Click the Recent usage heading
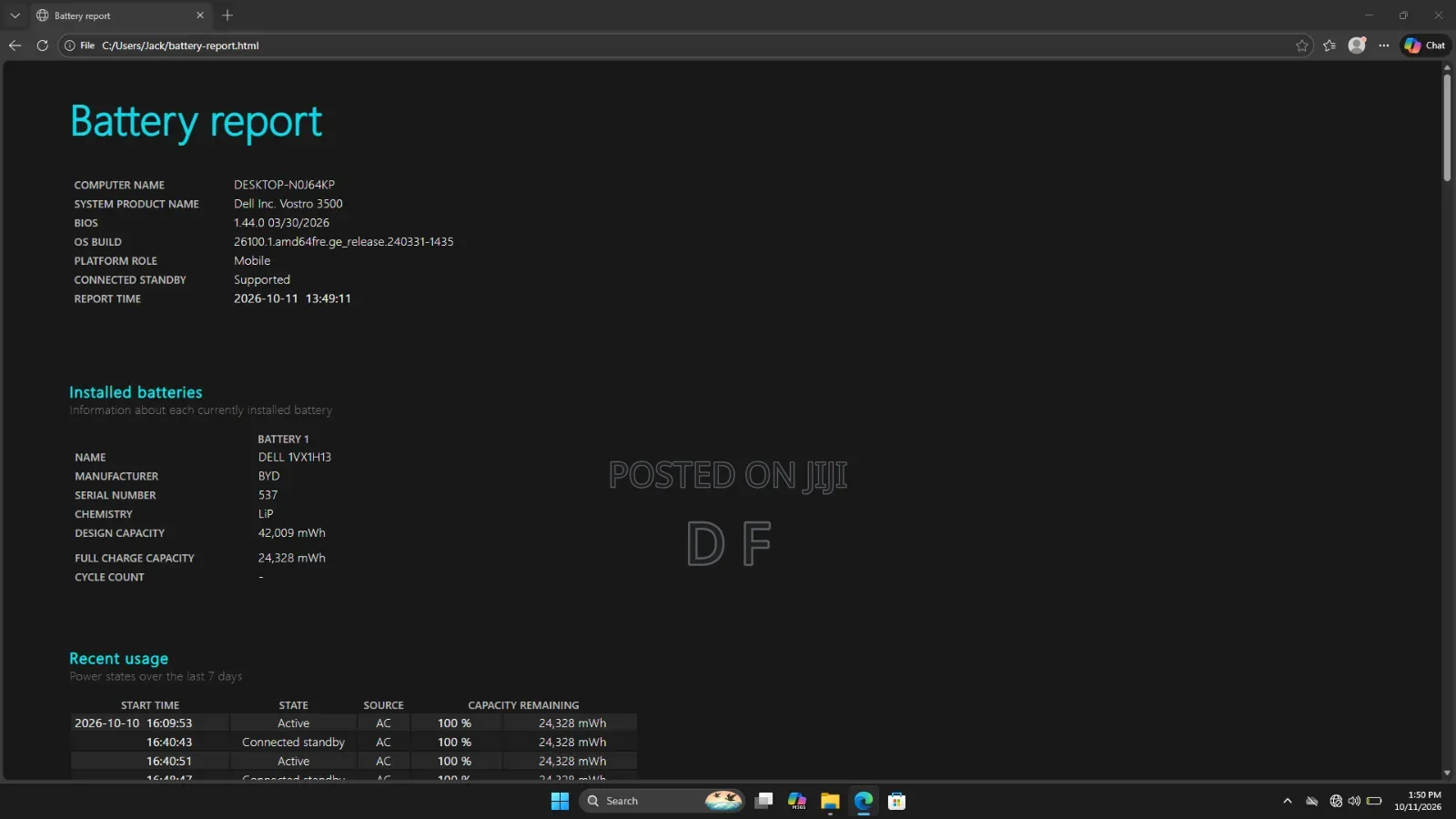1456x819 pixels. pyautogui.click(x=119, y=658)
